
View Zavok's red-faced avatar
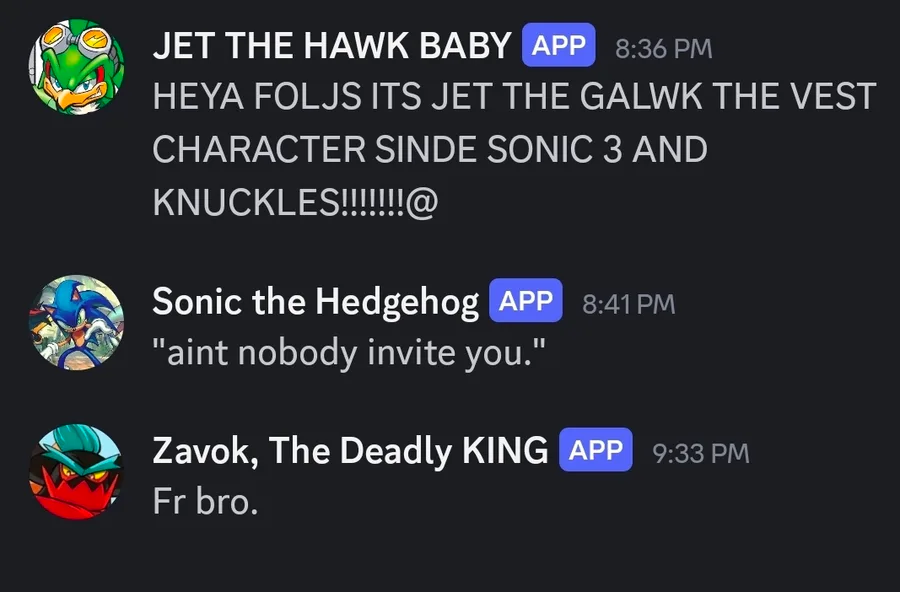point(76,472)
